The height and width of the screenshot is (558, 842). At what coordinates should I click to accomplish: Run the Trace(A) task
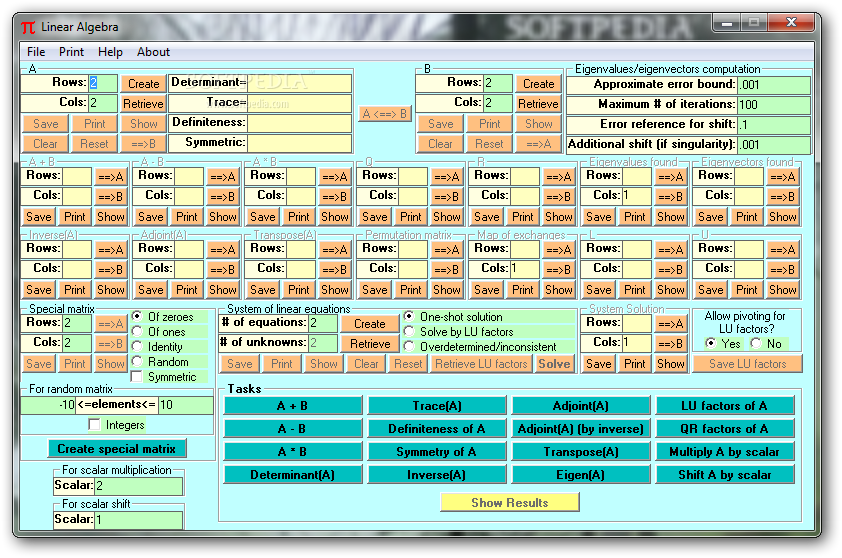(437, 406)
